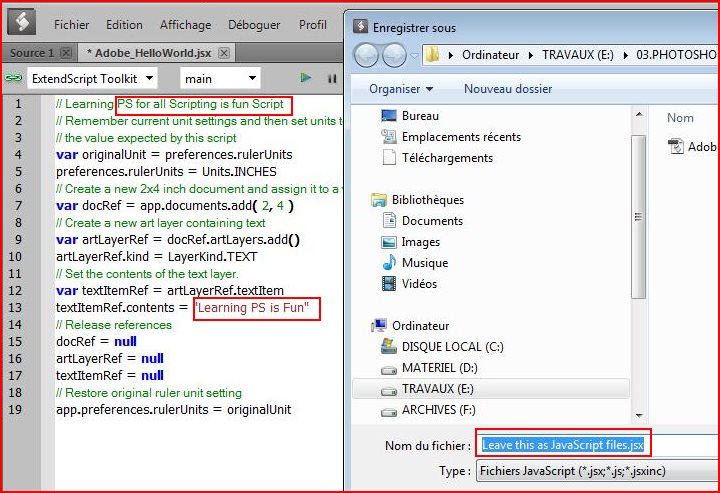Image resolution: width=720 pixels, height=493 pixels.
Task: Click the green link connection icon
Action: click(13, 78)
